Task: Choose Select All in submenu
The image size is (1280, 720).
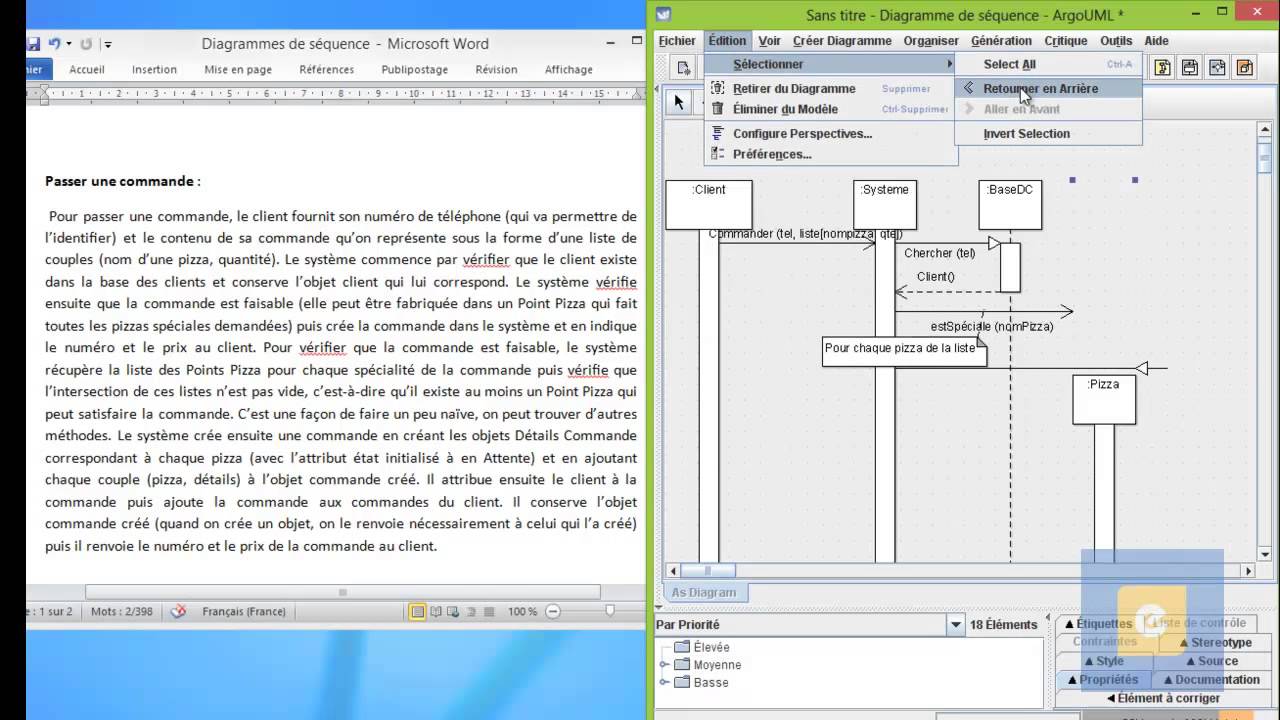Action: pyautogui.click(x=1048, y=64)
